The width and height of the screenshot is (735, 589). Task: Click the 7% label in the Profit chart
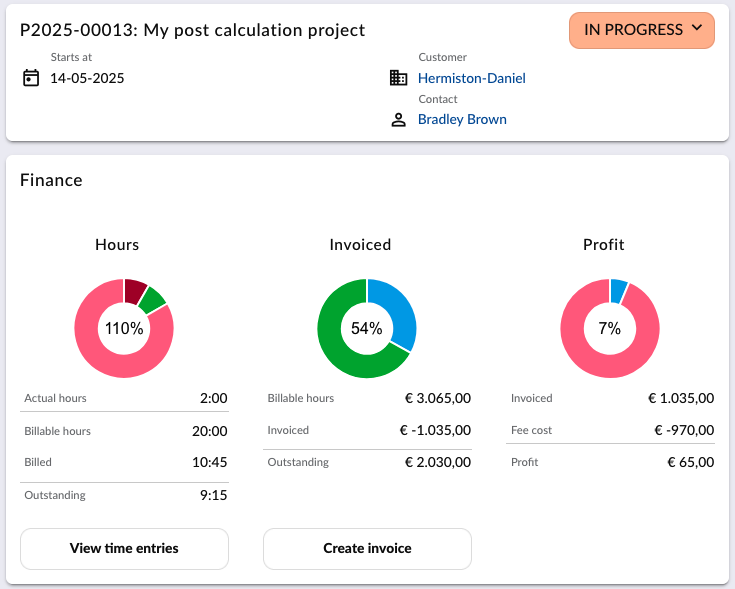pyautogui.click(x=609, y=328)
